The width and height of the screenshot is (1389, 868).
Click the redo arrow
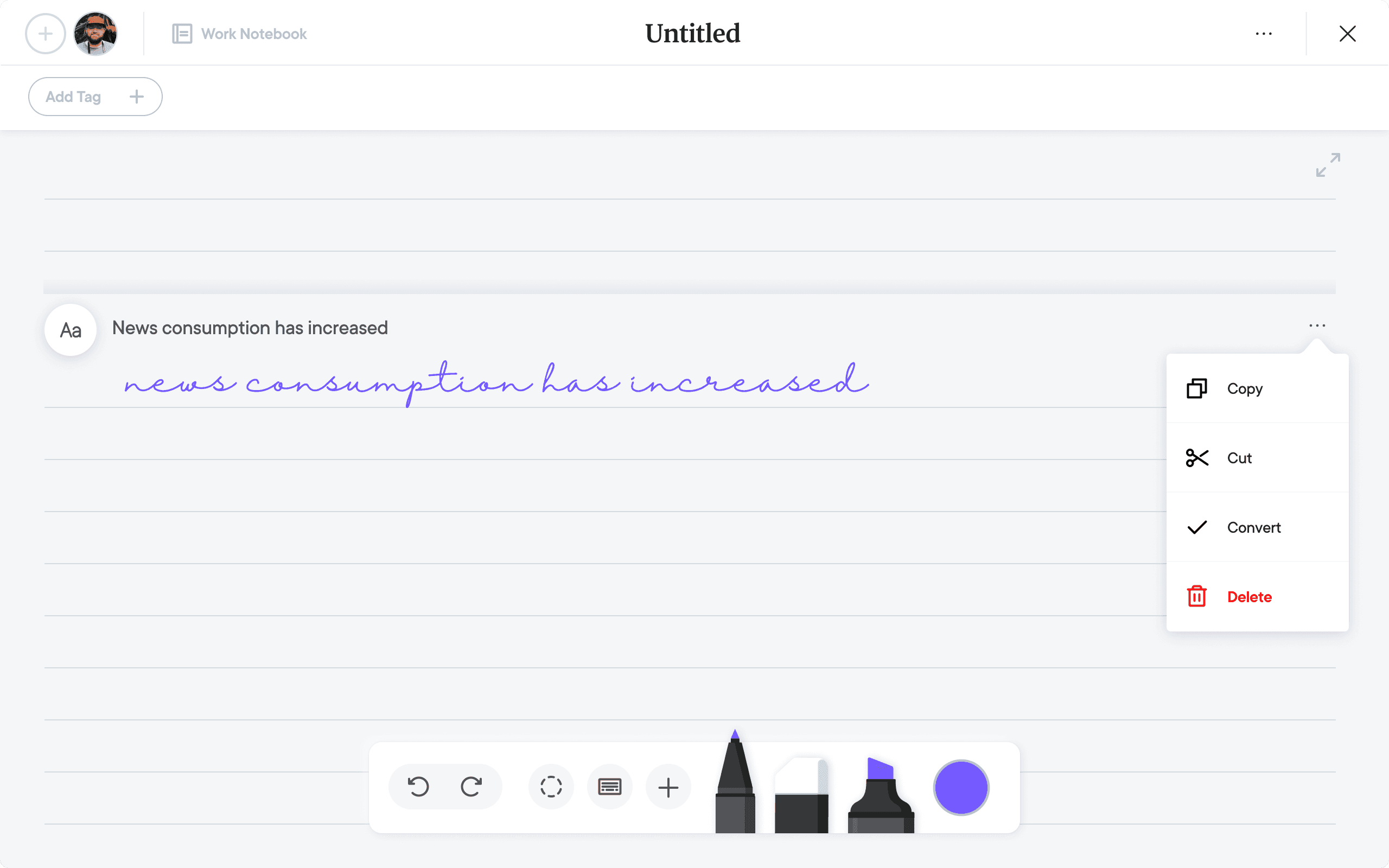coord(471,787)
